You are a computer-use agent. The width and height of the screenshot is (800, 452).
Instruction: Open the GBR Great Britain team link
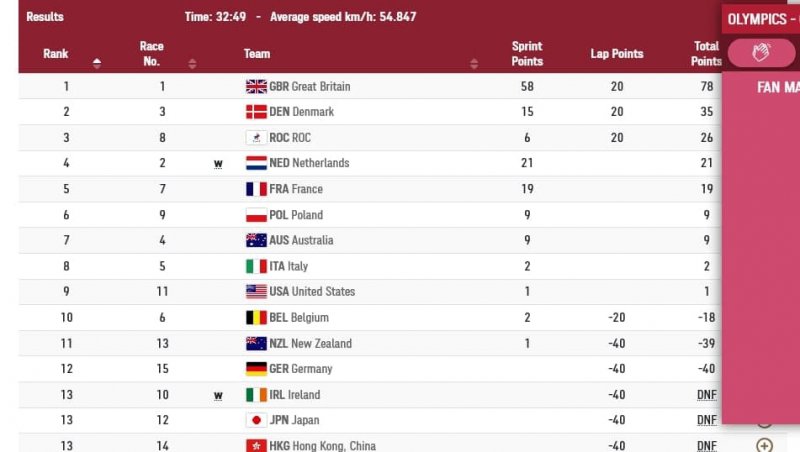coord(310,87)
